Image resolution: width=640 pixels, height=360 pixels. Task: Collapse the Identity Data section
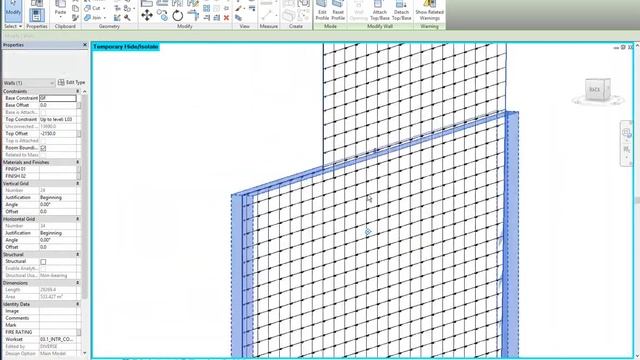pos(78,304)
